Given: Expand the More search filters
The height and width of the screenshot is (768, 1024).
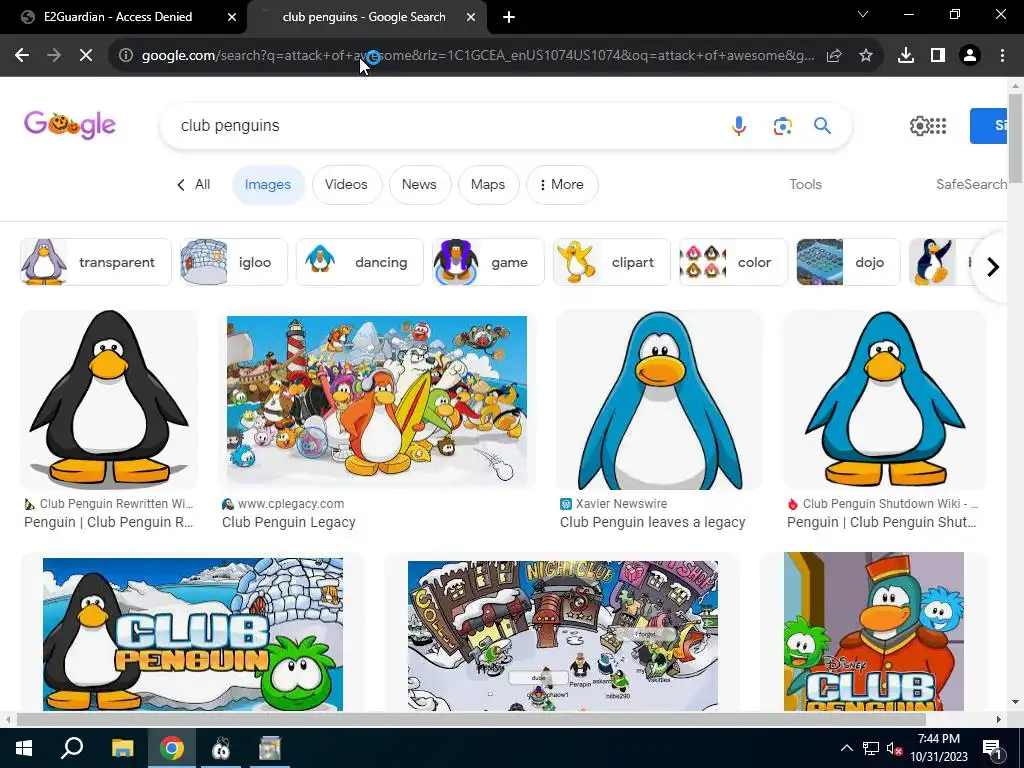Looking at the screenshot, I should (562, 185).
